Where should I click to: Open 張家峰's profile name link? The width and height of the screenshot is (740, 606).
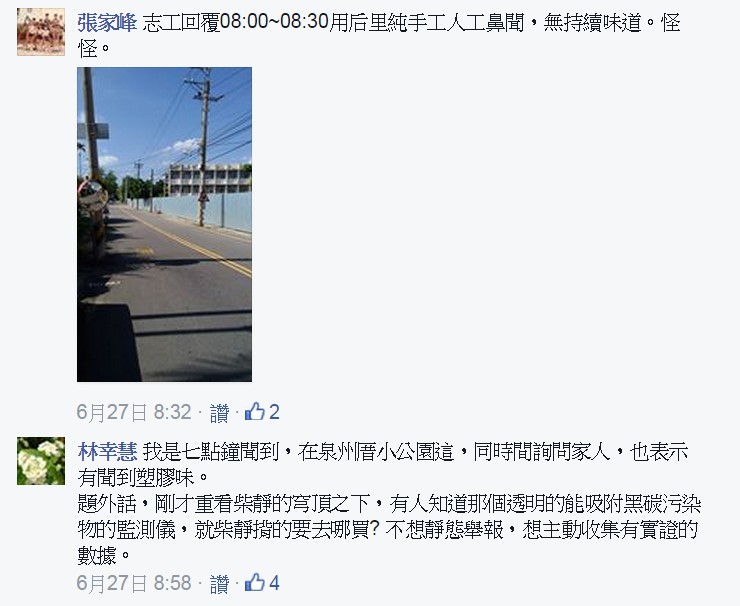107,22
